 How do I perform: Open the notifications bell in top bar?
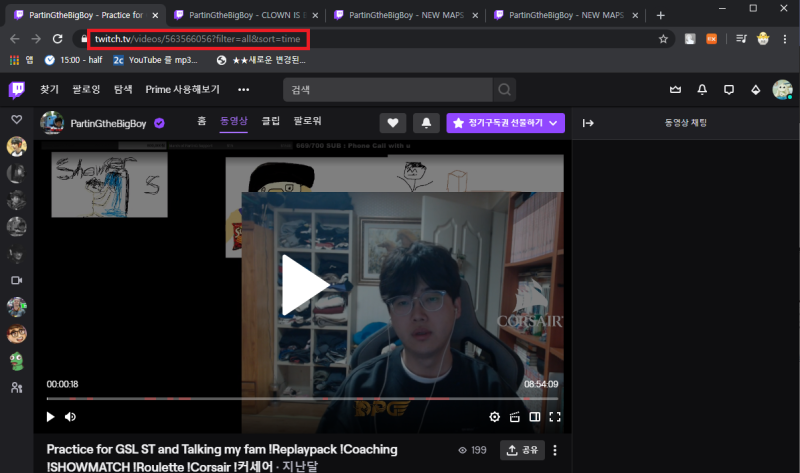pos(702,90)
